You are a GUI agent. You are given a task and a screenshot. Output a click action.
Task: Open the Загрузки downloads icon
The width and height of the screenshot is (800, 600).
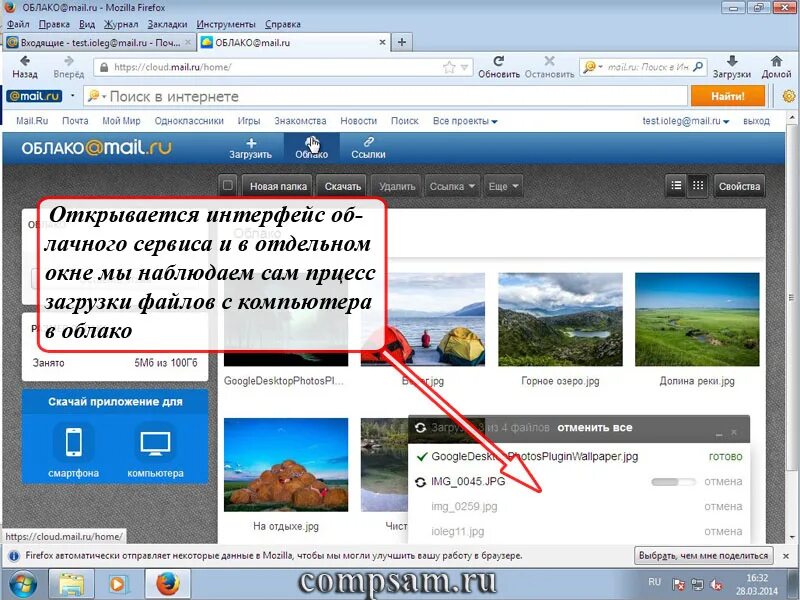pos(732,61)
